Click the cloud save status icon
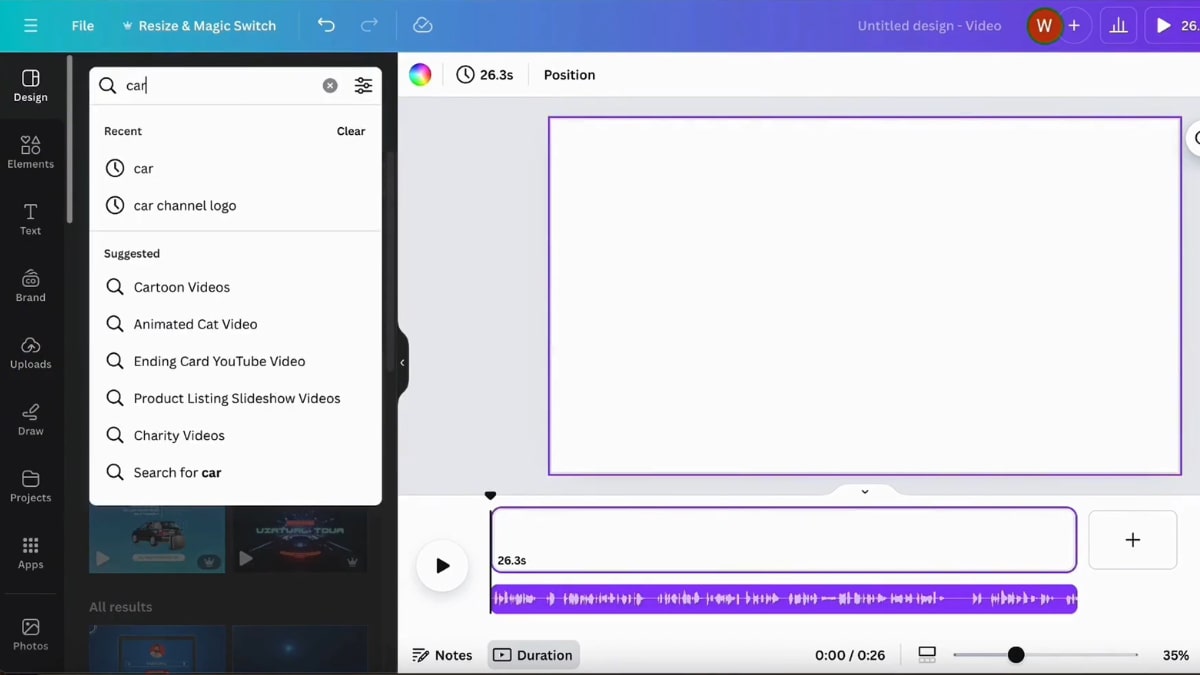The height and width of the screenshot is (675, 1200). tap(422, 25)
